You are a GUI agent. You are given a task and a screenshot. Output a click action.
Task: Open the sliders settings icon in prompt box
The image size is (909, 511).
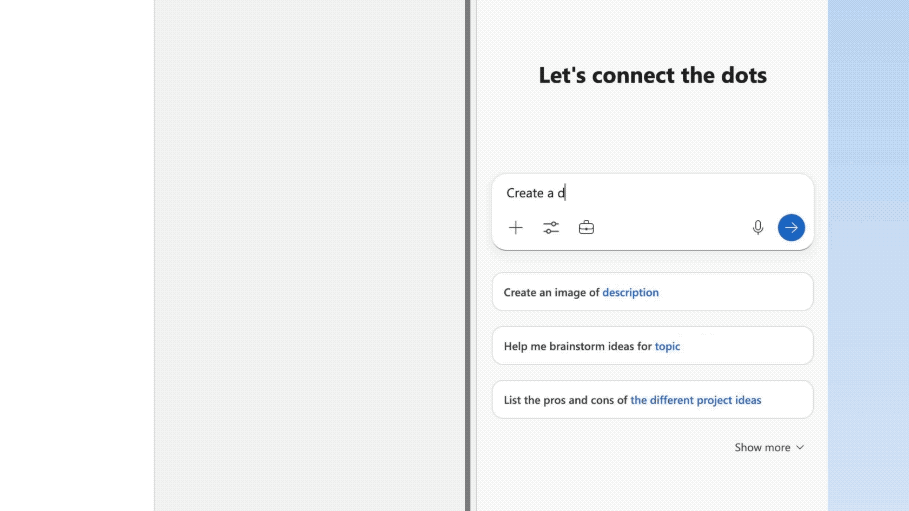tap(551, 227)
